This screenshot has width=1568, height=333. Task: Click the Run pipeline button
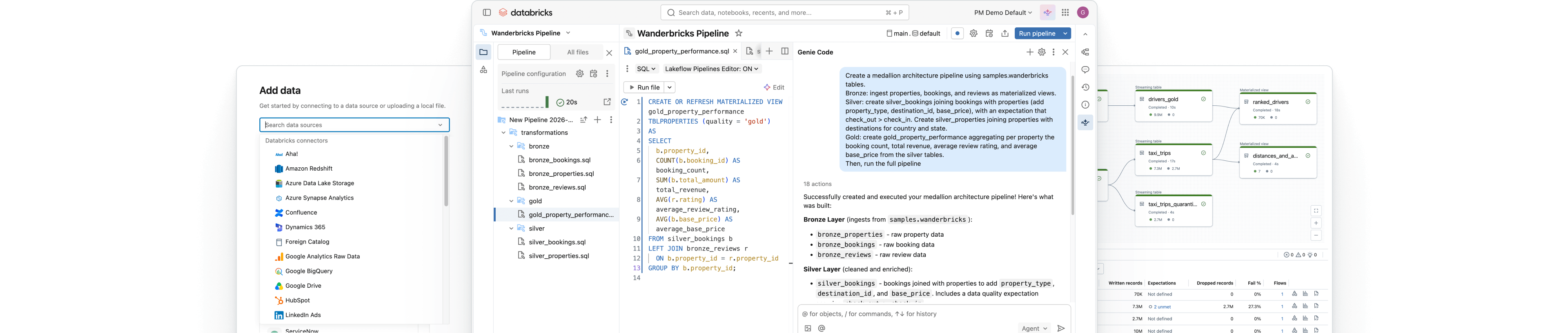click(x=1037, y=33)
